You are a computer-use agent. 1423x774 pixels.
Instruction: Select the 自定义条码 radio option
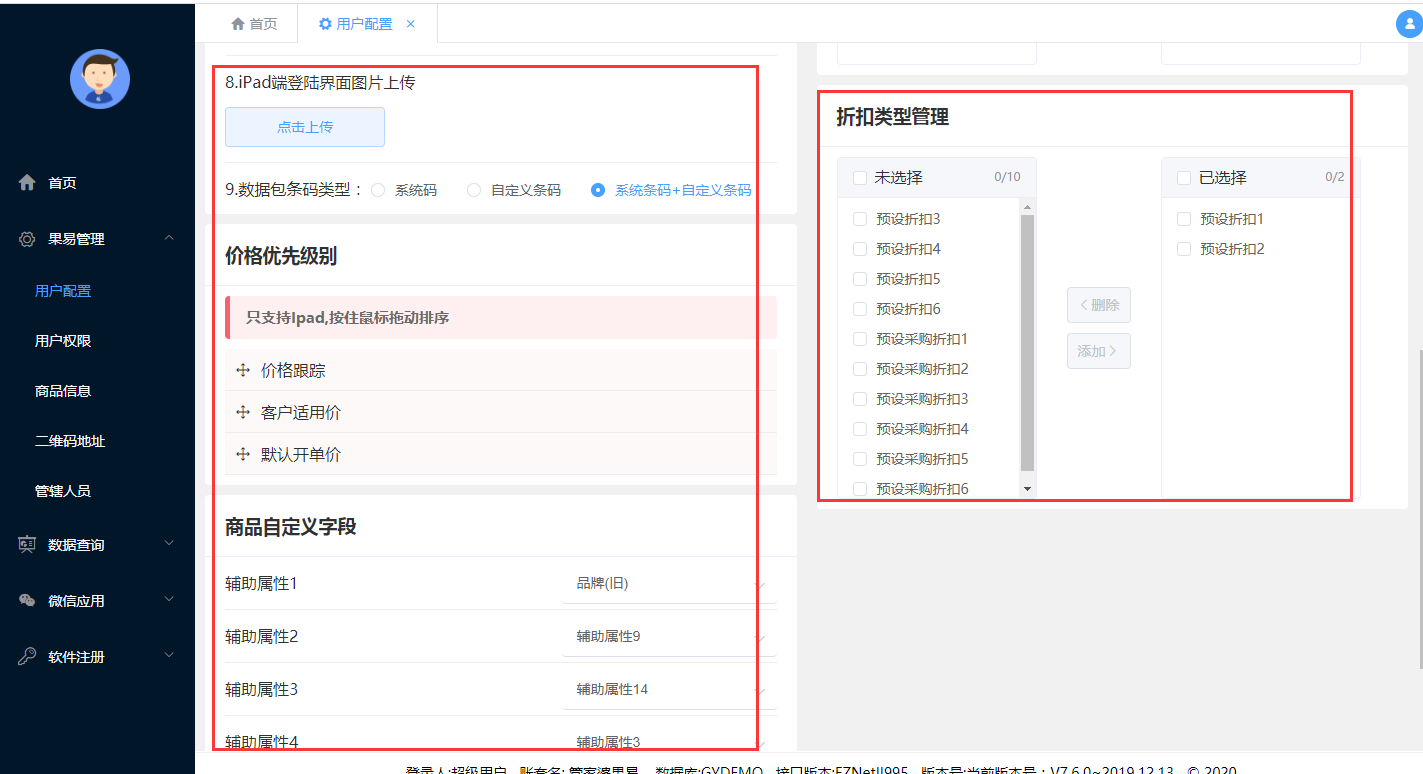point(474,190)
